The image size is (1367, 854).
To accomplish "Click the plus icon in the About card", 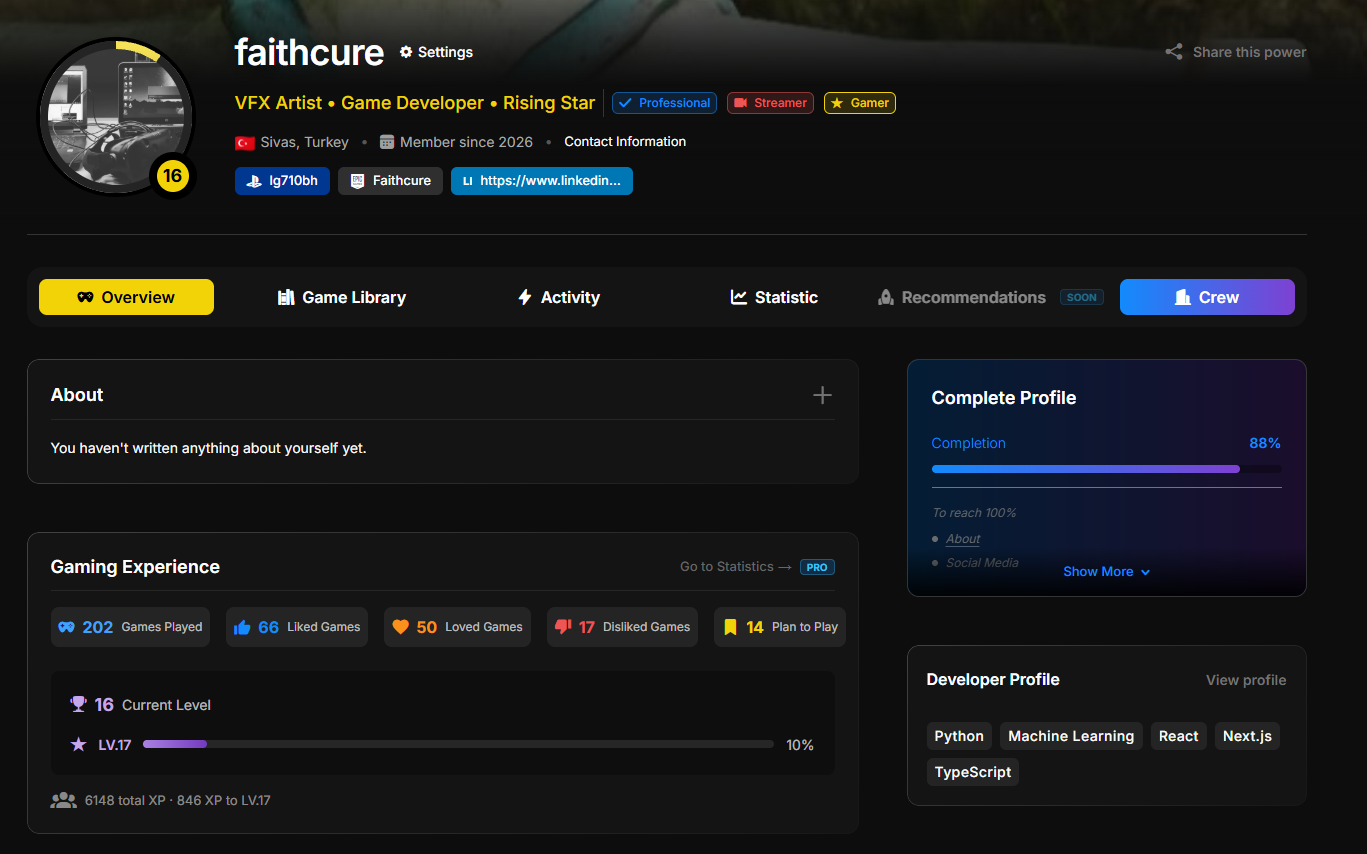I will click(x=822, y=395).
